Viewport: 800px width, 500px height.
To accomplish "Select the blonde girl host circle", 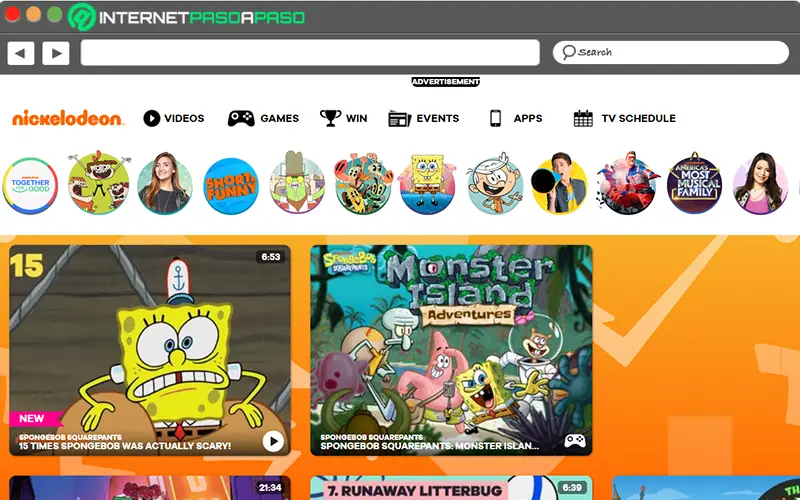I will pyautogui.click(x=165, y=185).
